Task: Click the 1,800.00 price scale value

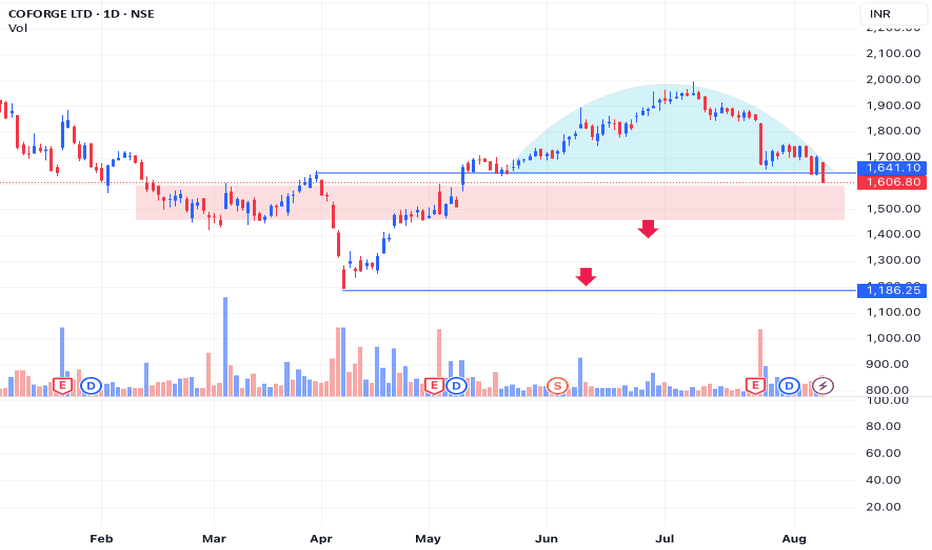Action: [x=893, y=131]
